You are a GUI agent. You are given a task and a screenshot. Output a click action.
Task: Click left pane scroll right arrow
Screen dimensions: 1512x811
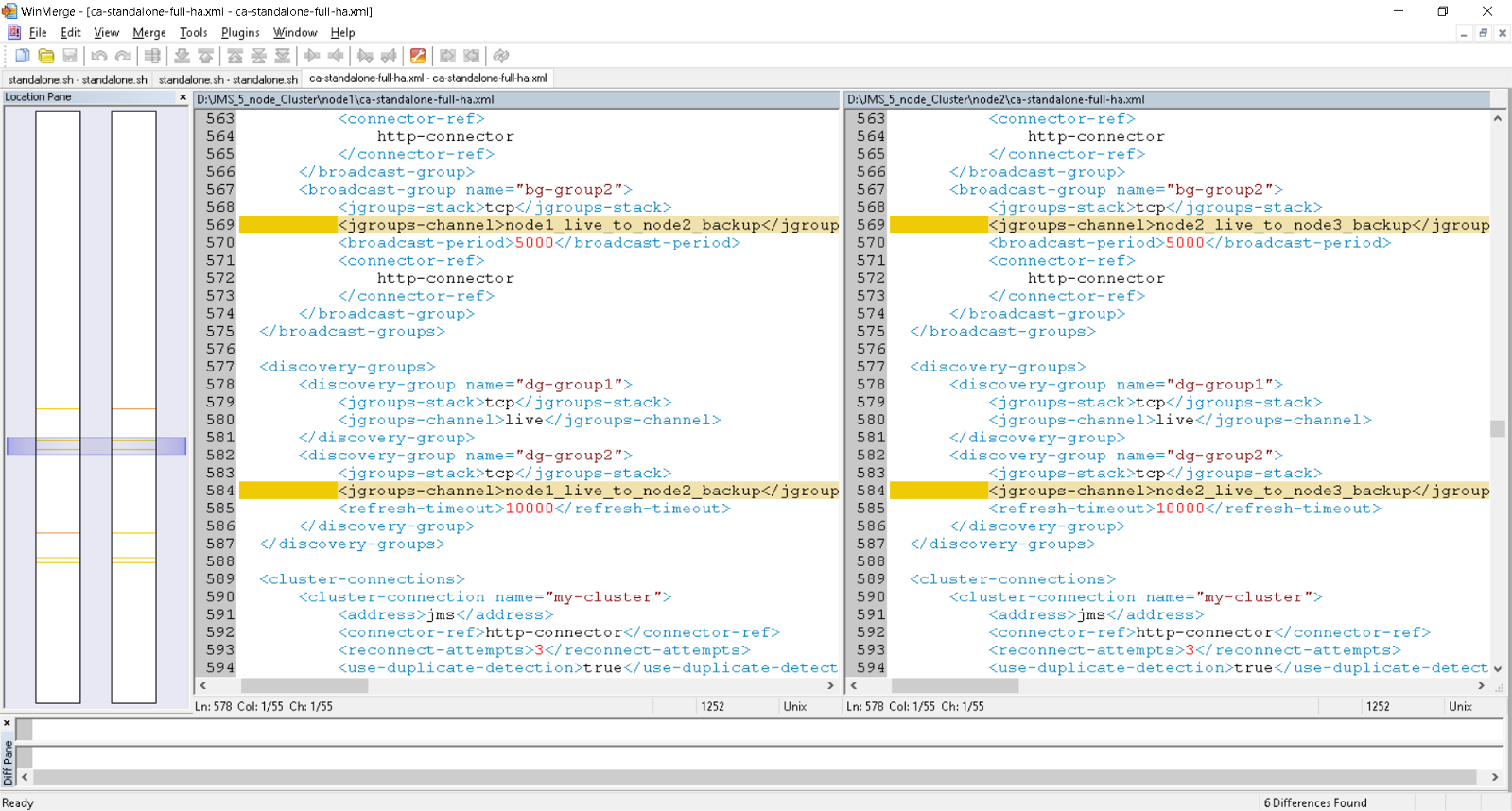pos(831,686)
